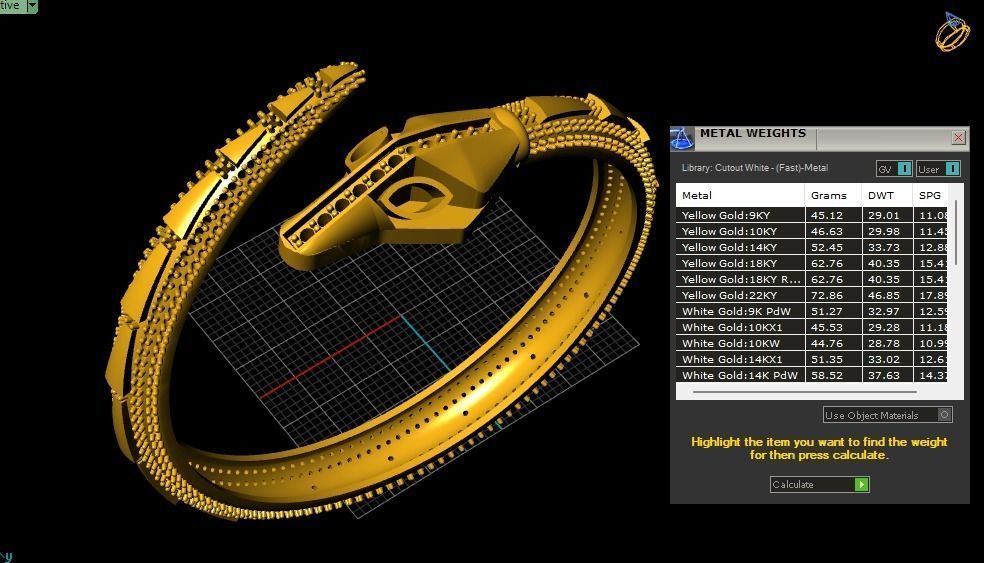Sort by the Metal column header

click(x=740, y=195)
